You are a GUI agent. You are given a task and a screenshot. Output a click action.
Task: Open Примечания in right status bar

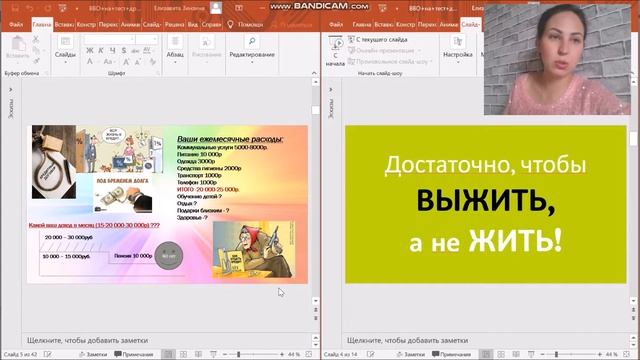[452, 354]
